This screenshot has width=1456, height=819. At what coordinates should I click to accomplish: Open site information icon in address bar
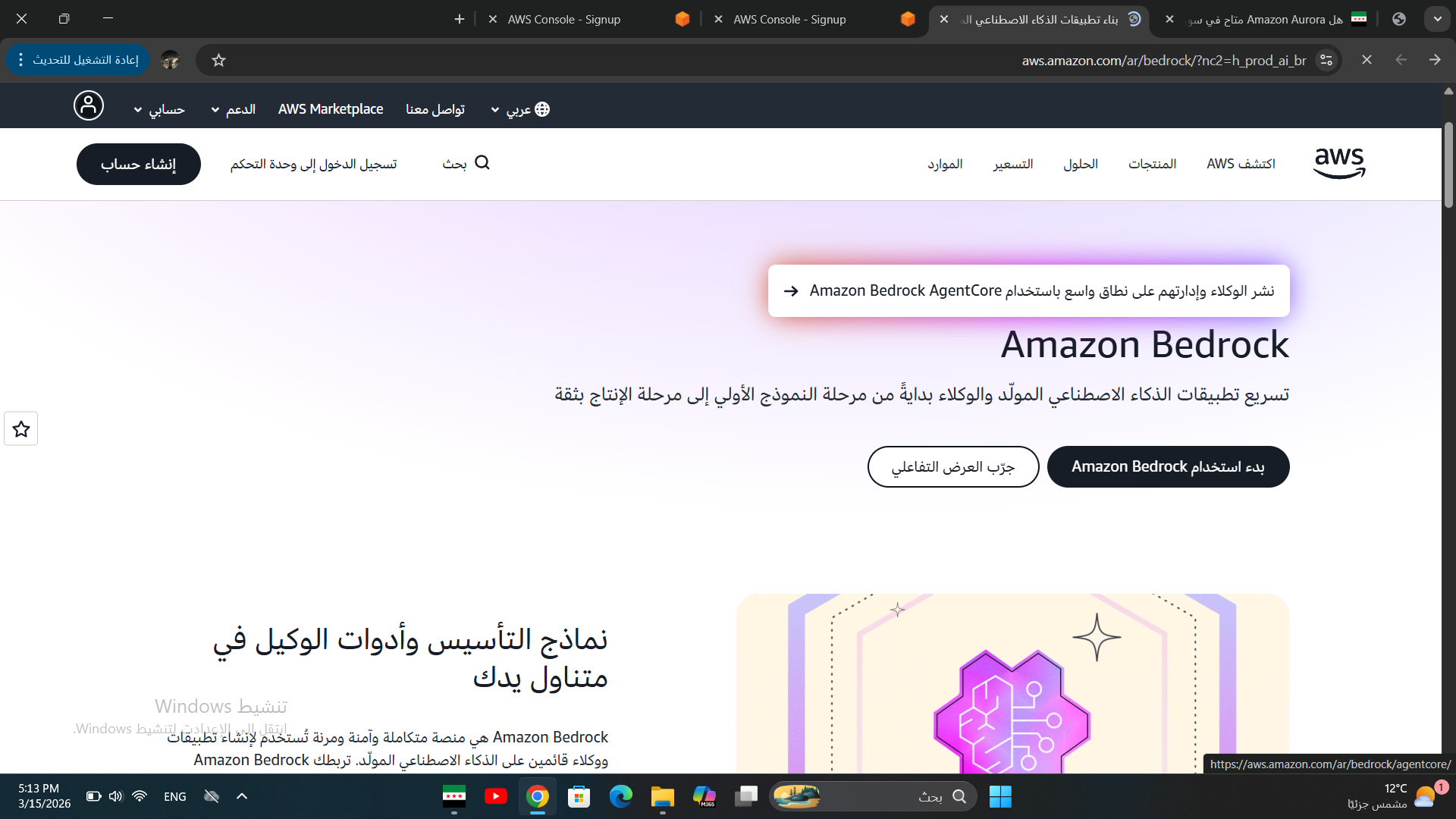[1326, 60]
